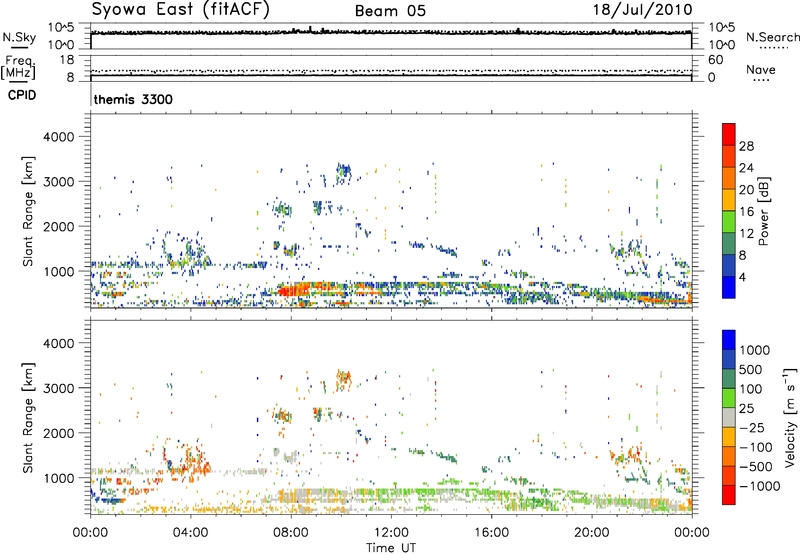Click the '20' label on power color bar
The image size is (800, 554).
[746, 190]
